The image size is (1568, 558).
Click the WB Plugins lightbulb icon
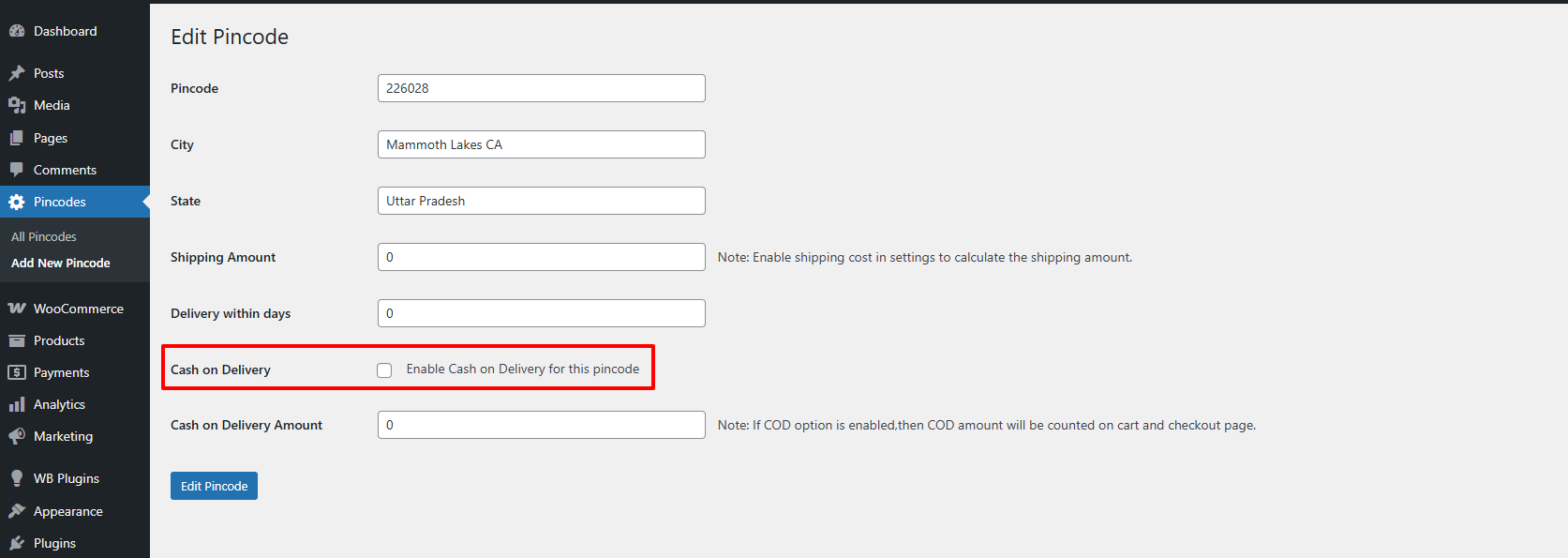(x=17, y=478)
